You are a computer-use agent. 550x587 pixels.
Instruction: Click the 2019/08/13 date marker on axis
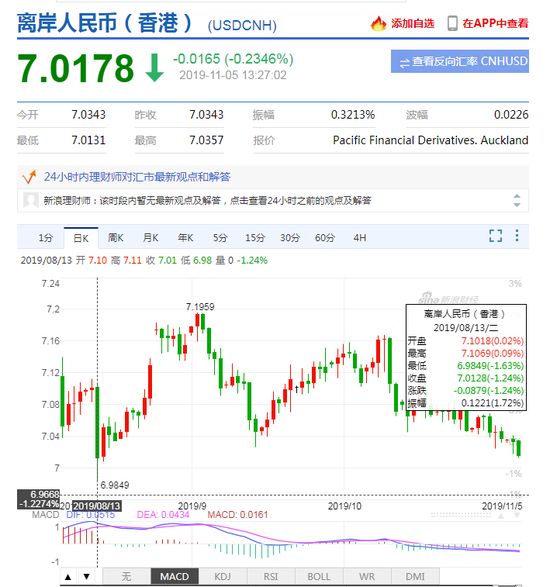tap(97, 506)
